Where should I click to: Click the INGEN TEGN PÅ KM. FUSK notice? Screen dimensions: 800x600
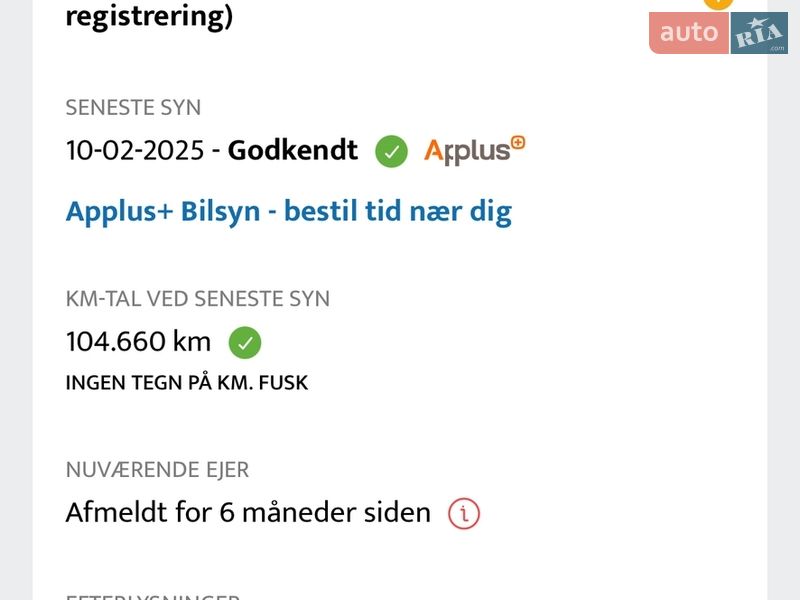(x=187, y=382)
